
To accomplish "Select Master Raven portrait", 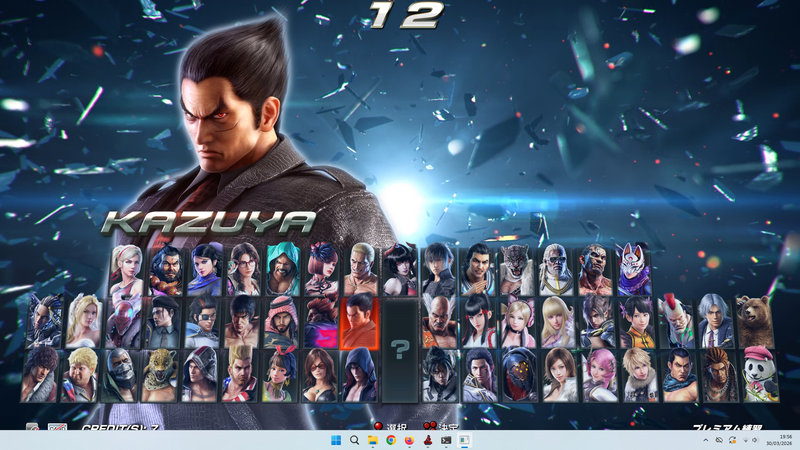I will [45, 322].
